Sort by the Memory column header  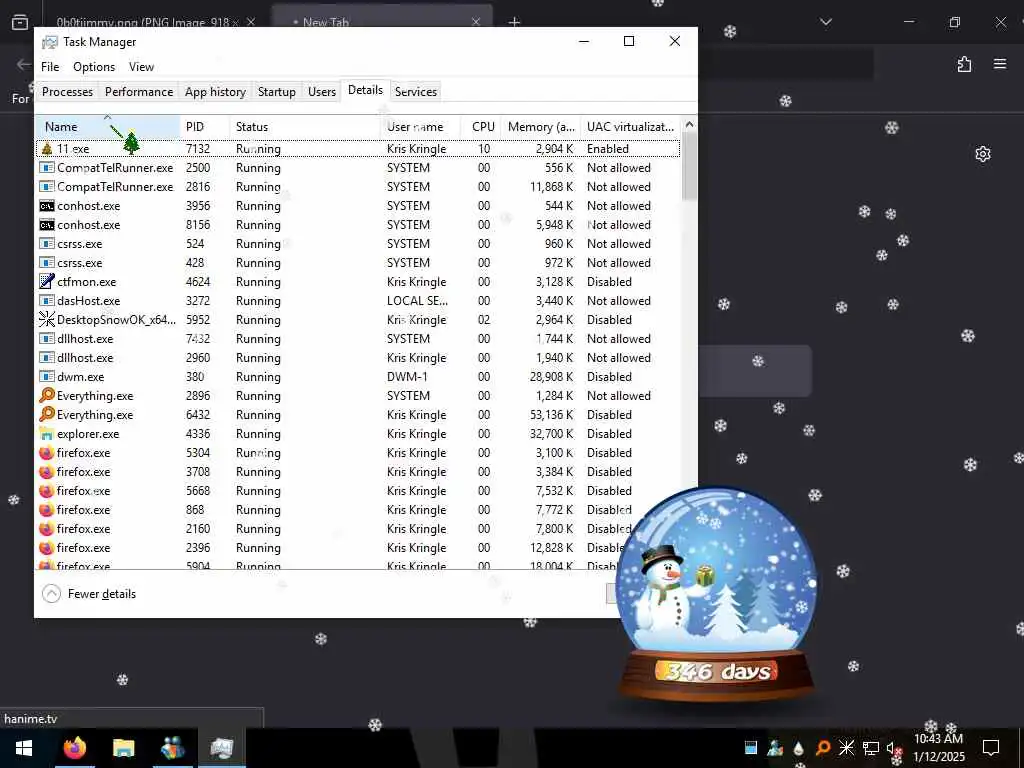pyautogui.click(x=541, y=127)
